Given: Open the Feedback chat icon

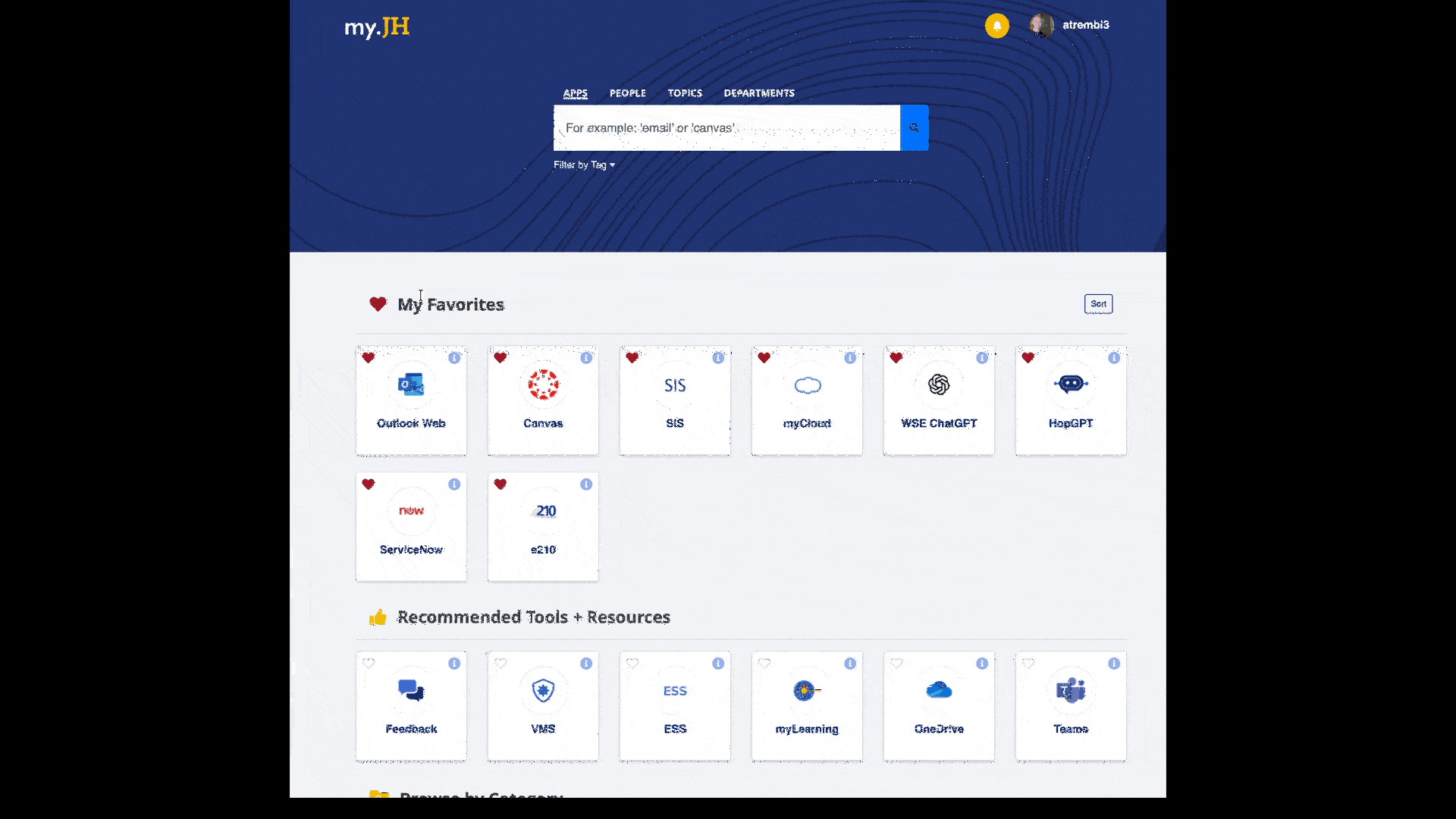Looking at the screenshot, I should tap(411, 690).
